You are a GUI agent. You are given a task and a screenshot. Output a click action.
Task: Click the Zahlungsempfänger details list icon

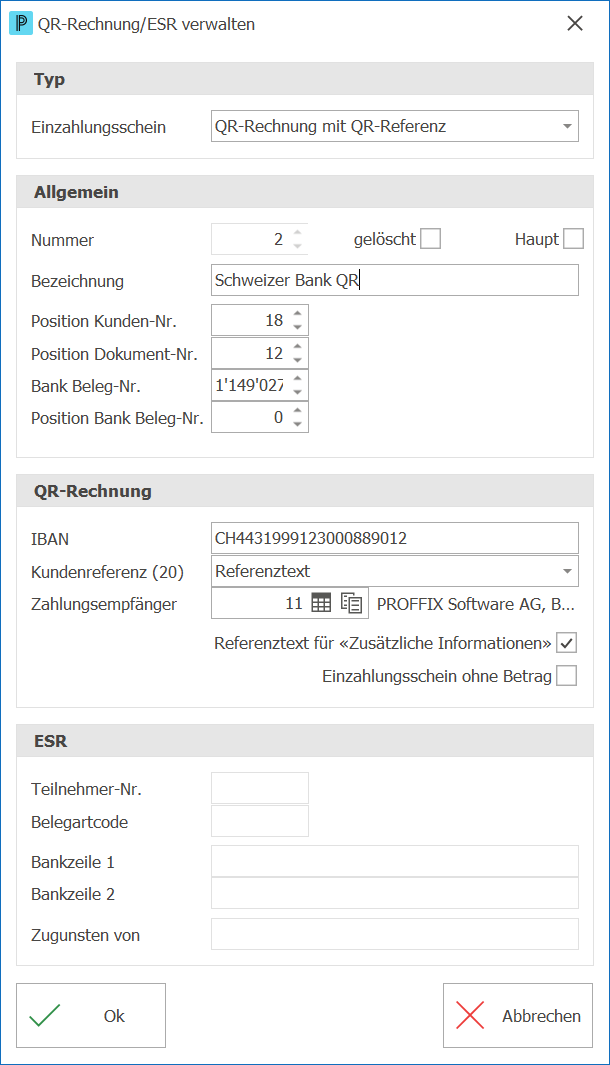coord(351,603)
